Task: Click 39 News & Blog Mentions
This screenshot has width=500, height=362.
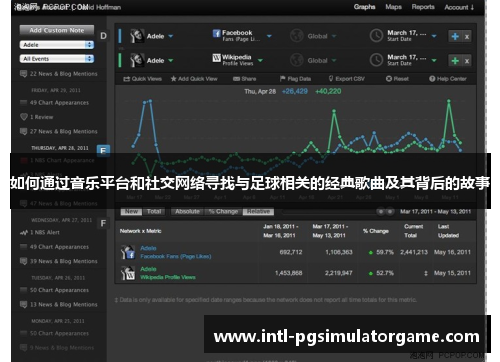Action: (59, 261)
